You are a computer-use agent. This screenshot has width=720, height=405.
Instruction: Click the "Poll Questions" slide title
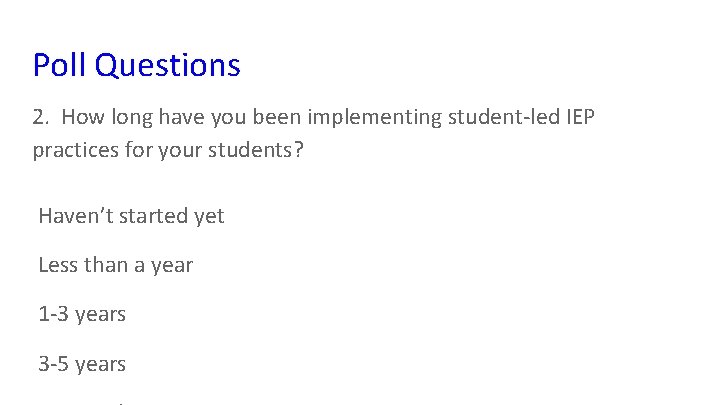pos(136,65)
